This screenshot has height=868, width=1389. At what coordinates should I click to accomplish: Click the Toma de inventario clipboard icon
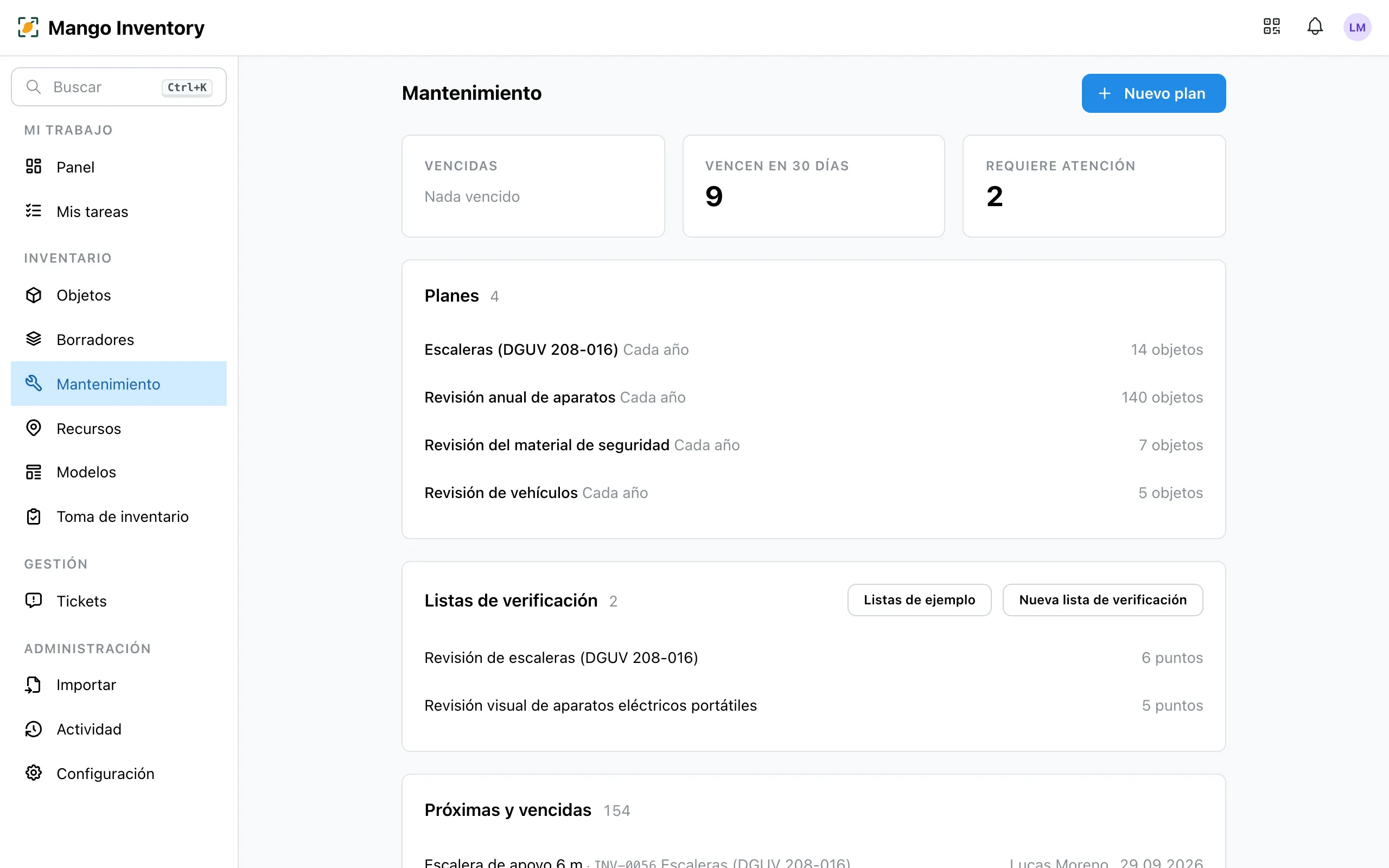click(x=34, y=516)
